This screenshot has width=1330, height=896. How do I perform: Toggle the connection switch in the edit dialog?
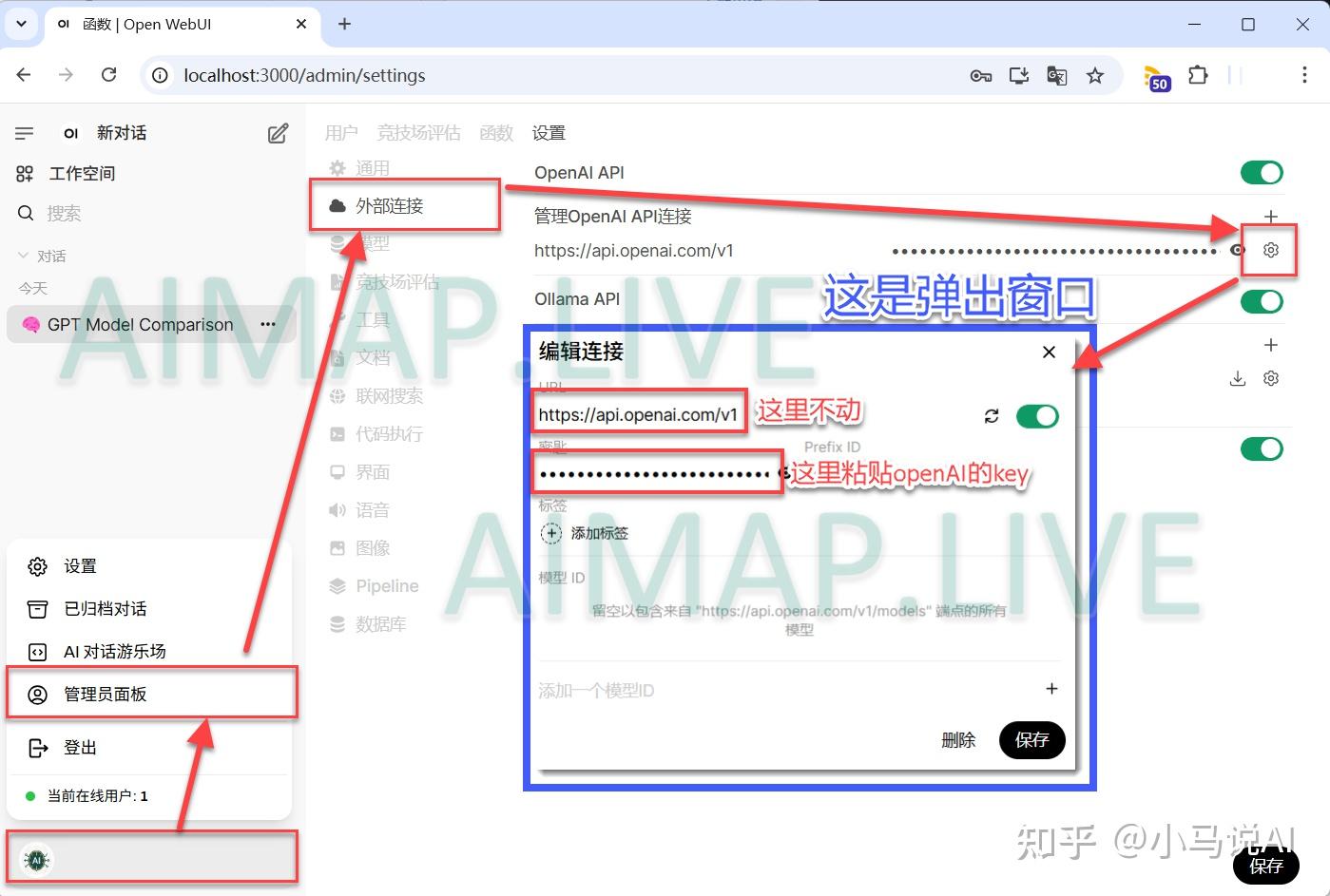1036,415
